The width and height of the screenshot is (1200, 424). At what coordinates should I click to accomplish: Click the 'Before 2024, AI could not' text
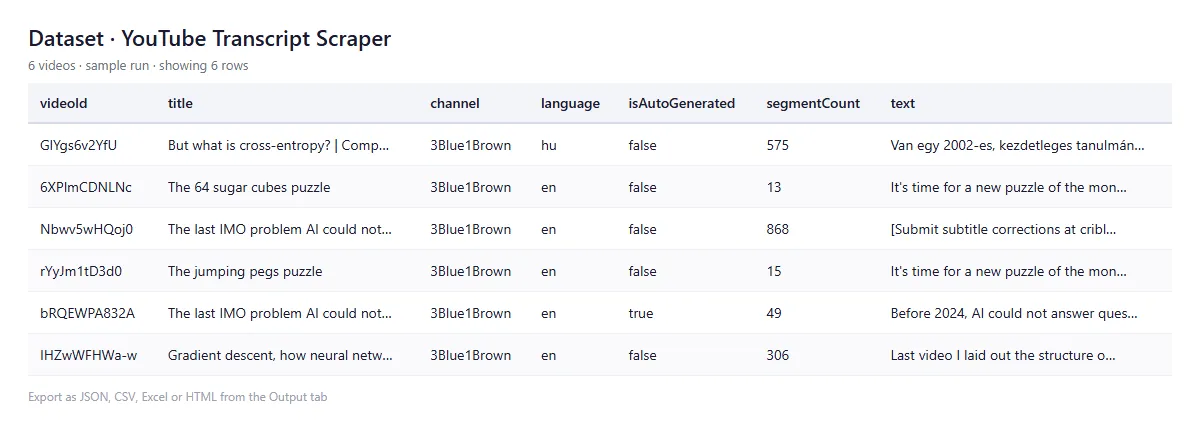[1015, 313]
